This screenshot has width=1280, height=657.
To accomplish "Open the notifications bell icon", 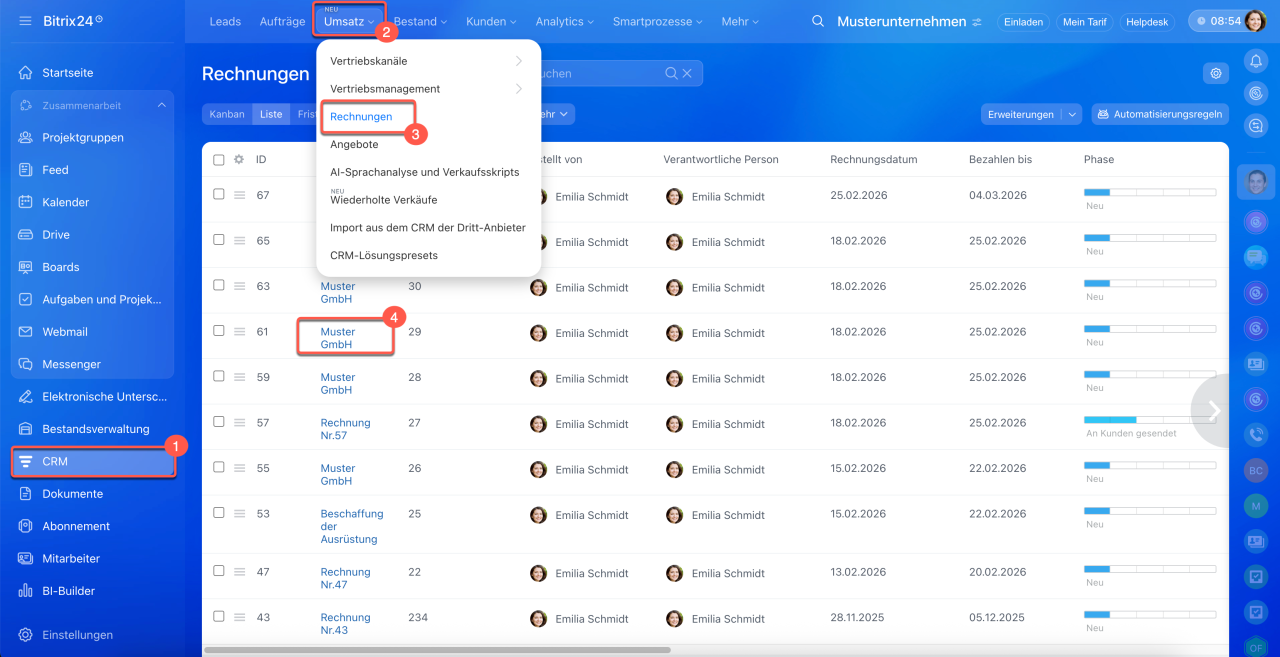I will pyautogui.click(x=1255, y=61).
